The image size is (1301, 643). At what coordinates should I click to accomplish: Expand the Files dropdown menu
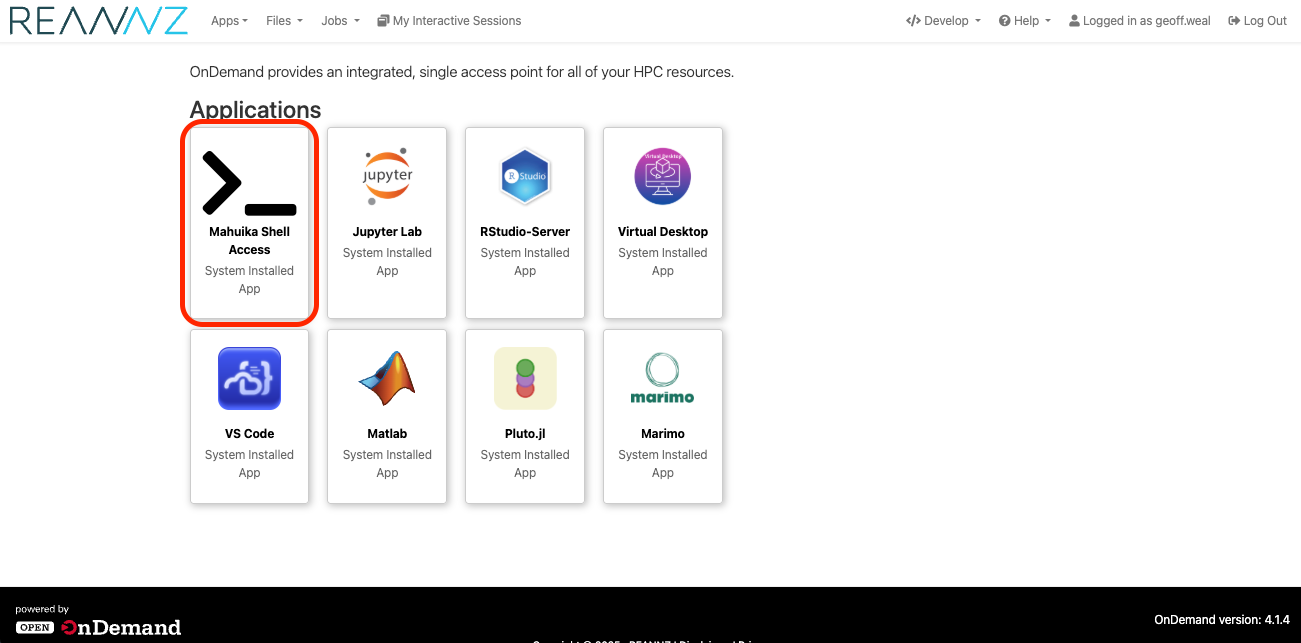tap(284, 21)
